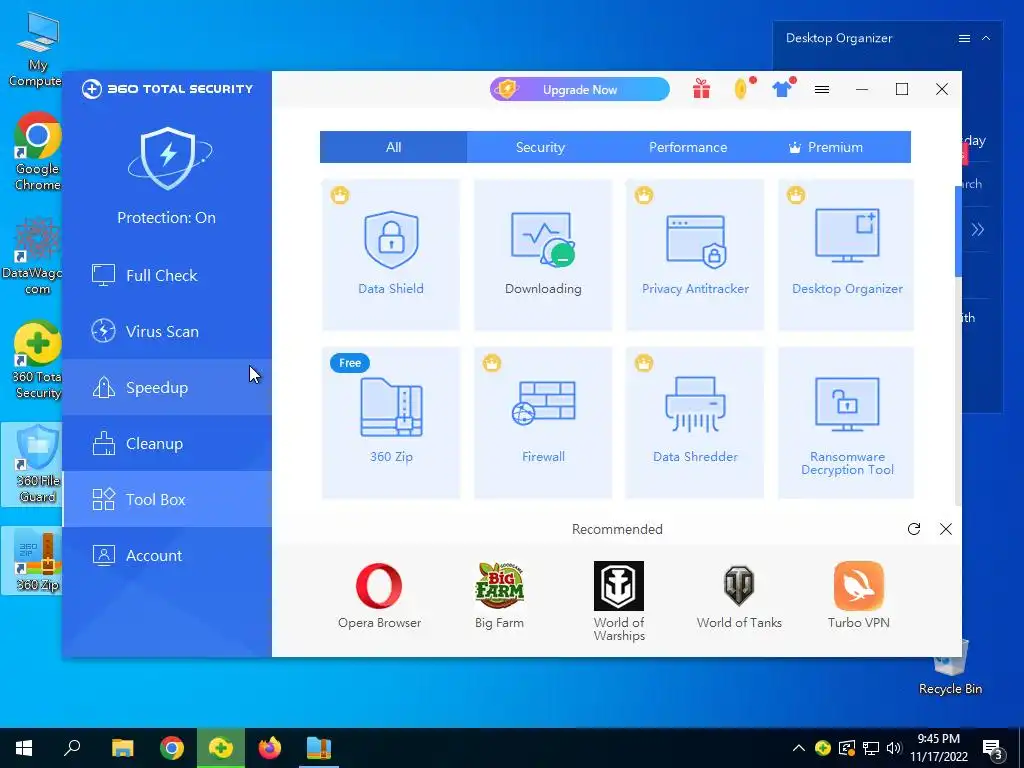Switch to the All tab

click(x=393, y=147)
